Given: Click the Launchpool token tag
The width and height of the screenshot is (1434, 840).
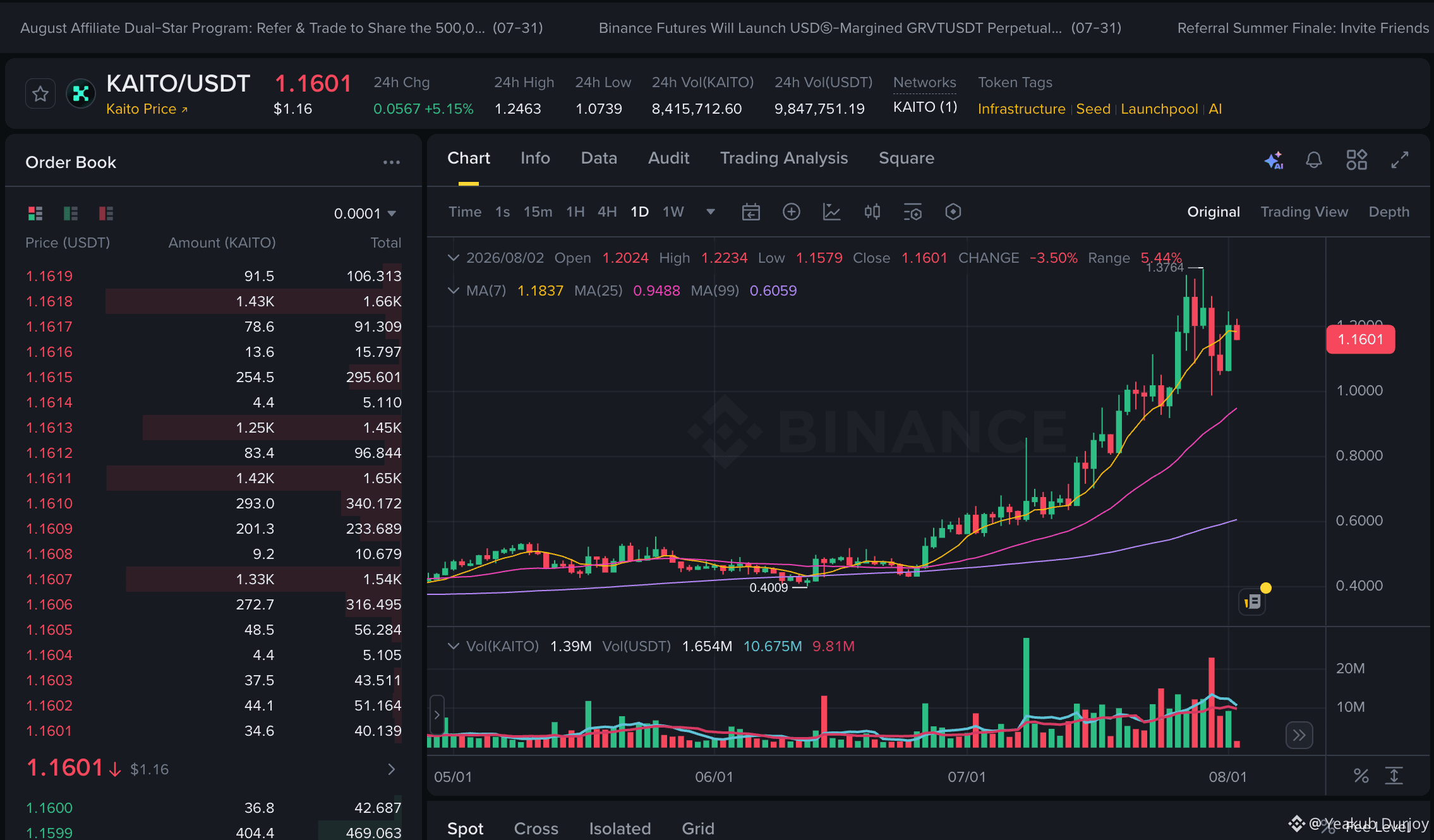Looking at the screenshot, I should click(x=1159, y=109).
